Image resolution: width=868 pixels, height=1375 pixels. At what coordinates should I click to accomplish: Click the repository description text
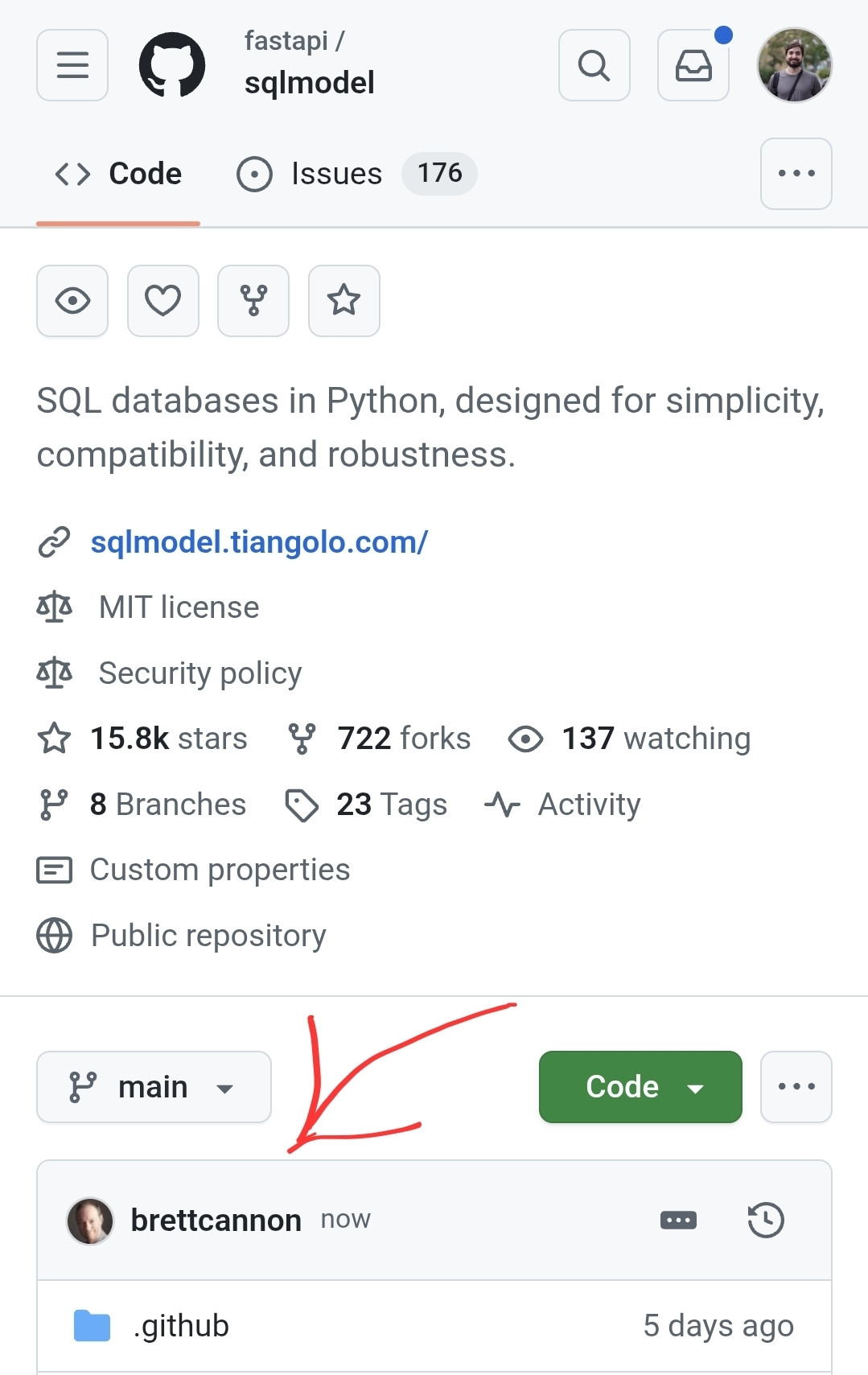[x=431, y=427]
